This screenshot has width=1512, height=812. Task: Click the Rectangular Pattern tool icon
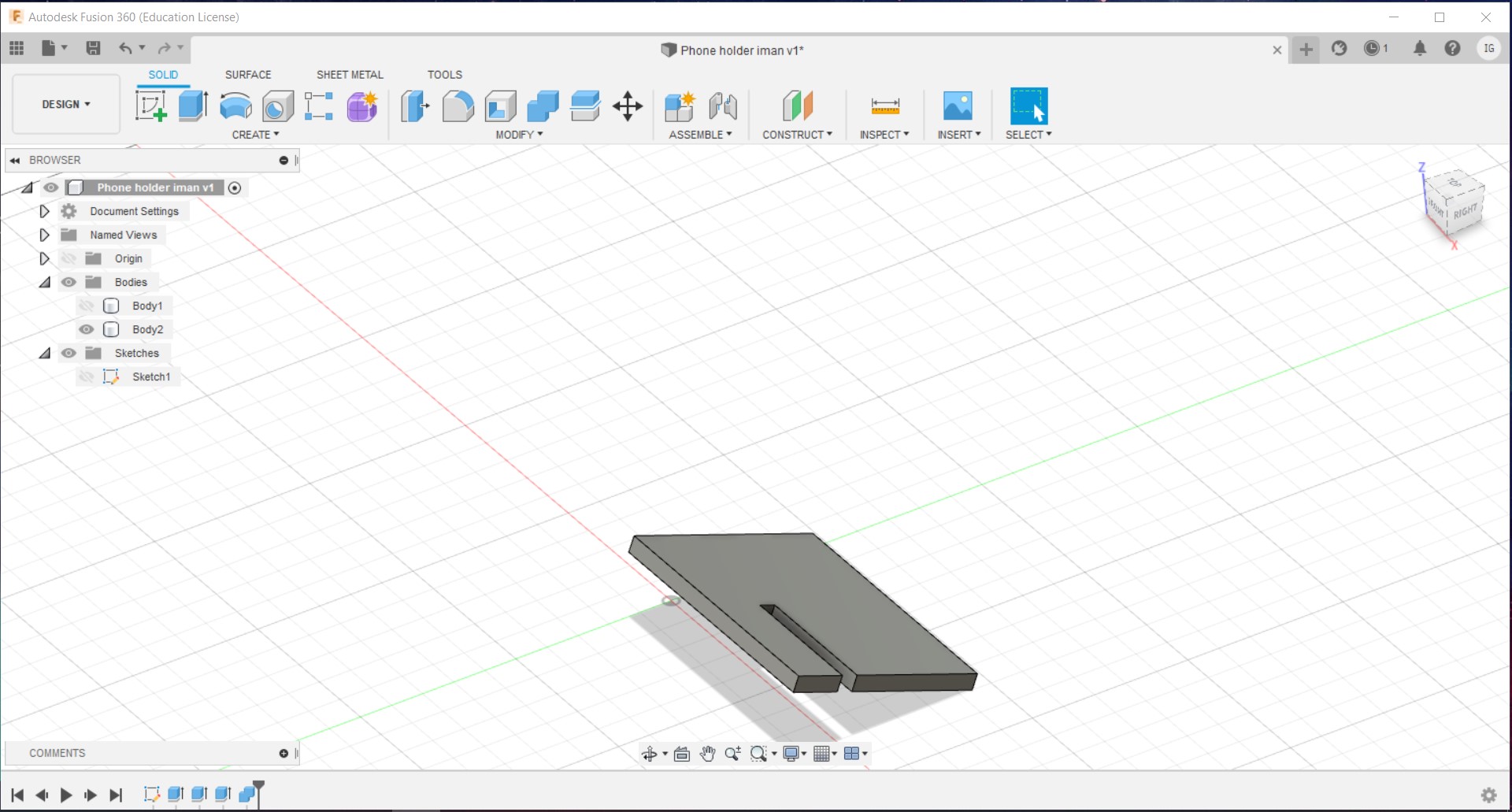pyautogui.click(x=319, y=106)
